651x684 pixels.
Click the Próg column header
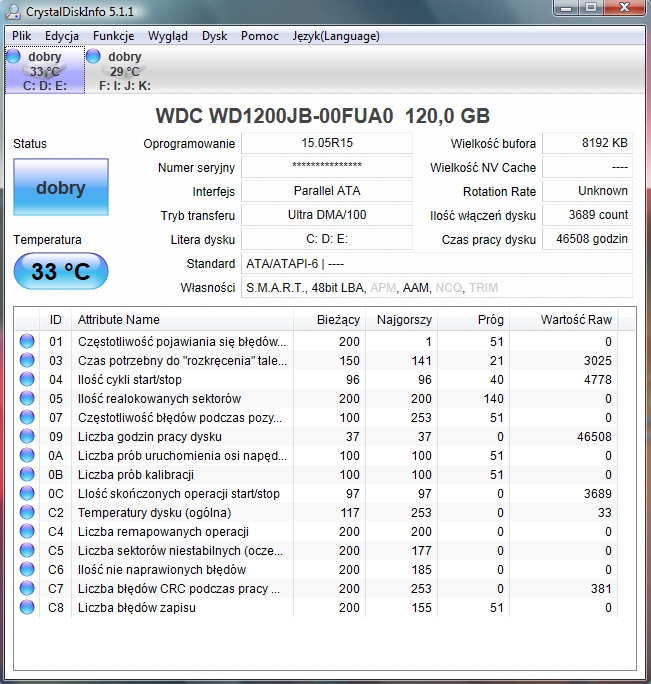(473, 320)
